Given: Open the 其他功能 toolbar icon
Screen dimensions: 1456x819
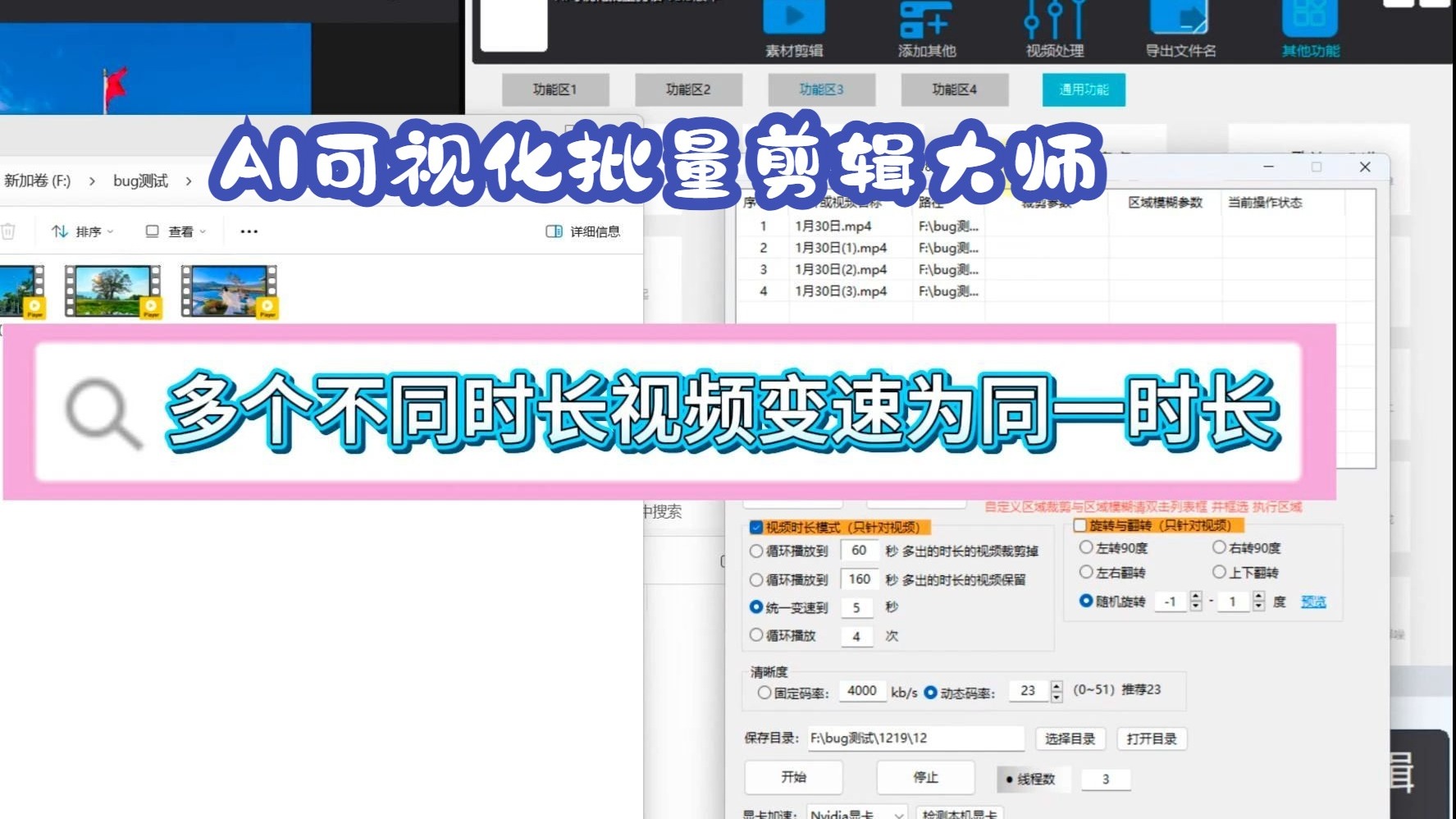Looking at the screenshot, I should (1310, 30).
